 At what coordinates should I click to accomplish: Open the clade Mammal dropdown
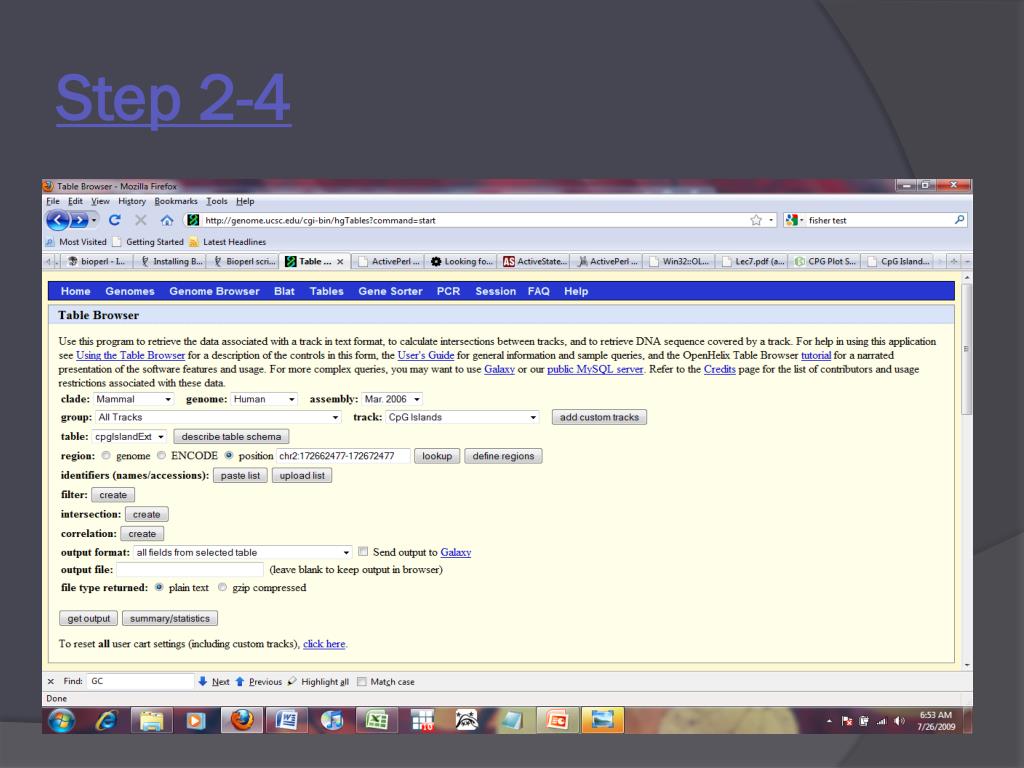[x=134, y=399]
